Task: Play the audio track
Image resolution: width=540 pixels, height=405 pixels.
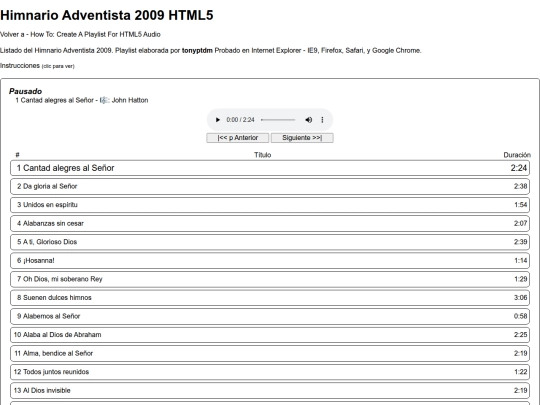Action: tap(217, 120)
